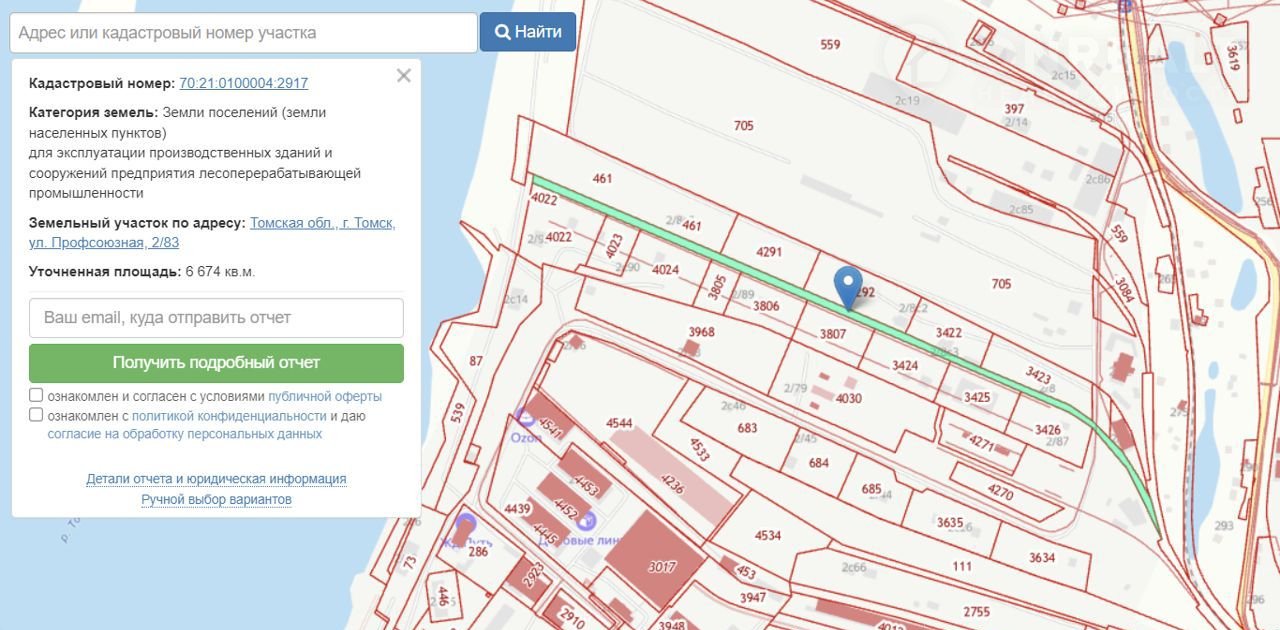
Task: Open cadastral number 70:21:0100004:2917 link
Action: click(x=243, y=84)
